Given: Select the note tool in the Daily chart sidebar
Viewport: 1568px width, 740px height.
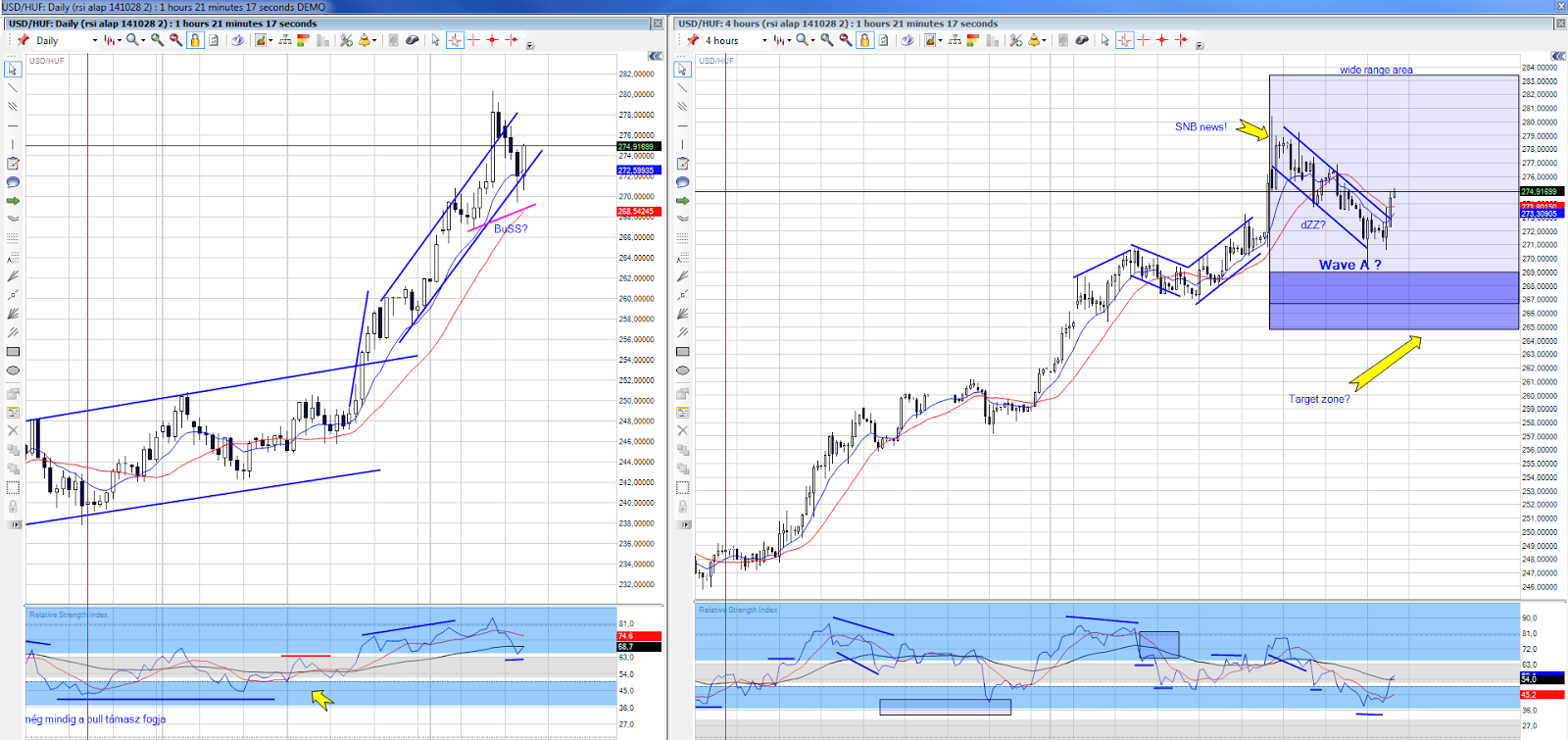Looking at the screenshot, I should 13,164.
